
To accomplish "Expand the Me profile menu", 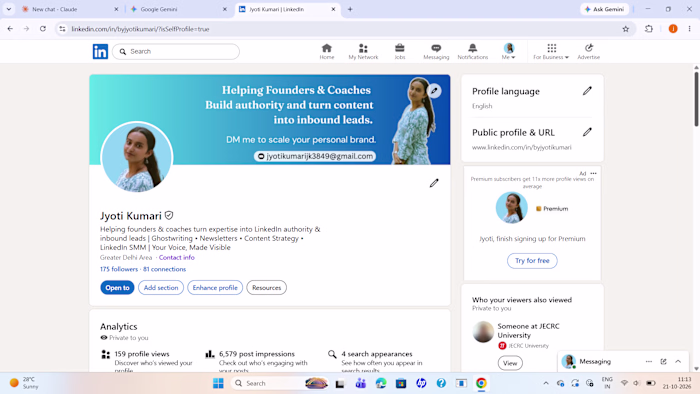I will (x=508, y=52).
